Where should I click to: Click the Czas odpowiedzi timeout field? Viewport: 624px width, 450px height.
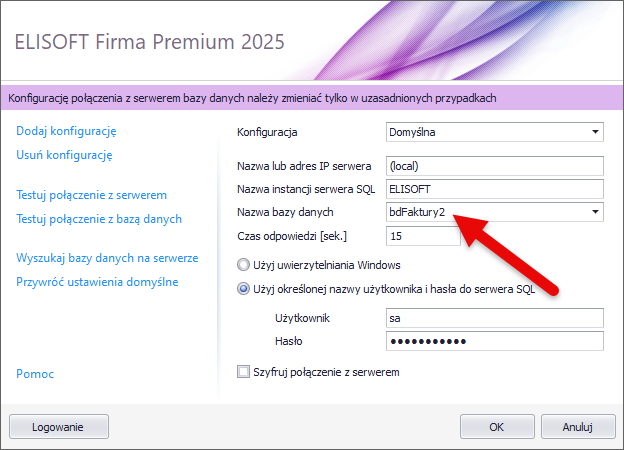(422, 236)
